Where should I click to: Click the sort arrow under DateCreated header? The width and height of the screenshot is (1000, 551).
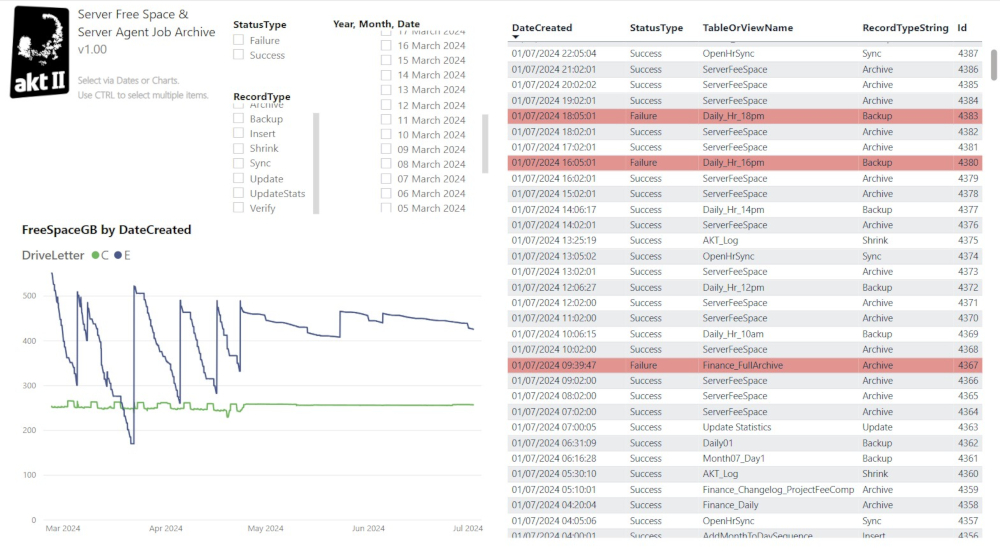[x=516, y=38]
